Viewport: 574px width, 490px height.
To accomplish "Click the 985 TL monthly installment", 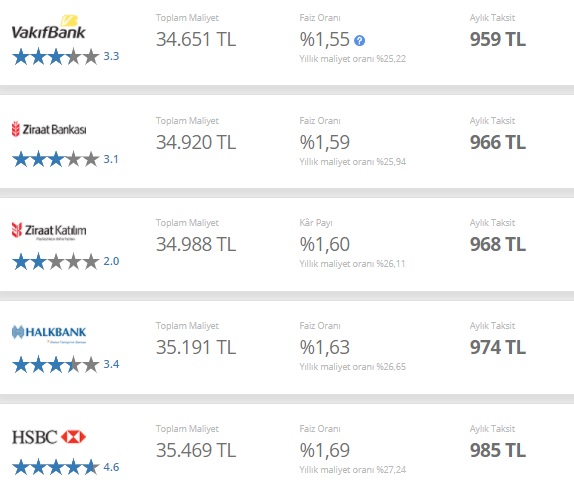I will point(498,450).
